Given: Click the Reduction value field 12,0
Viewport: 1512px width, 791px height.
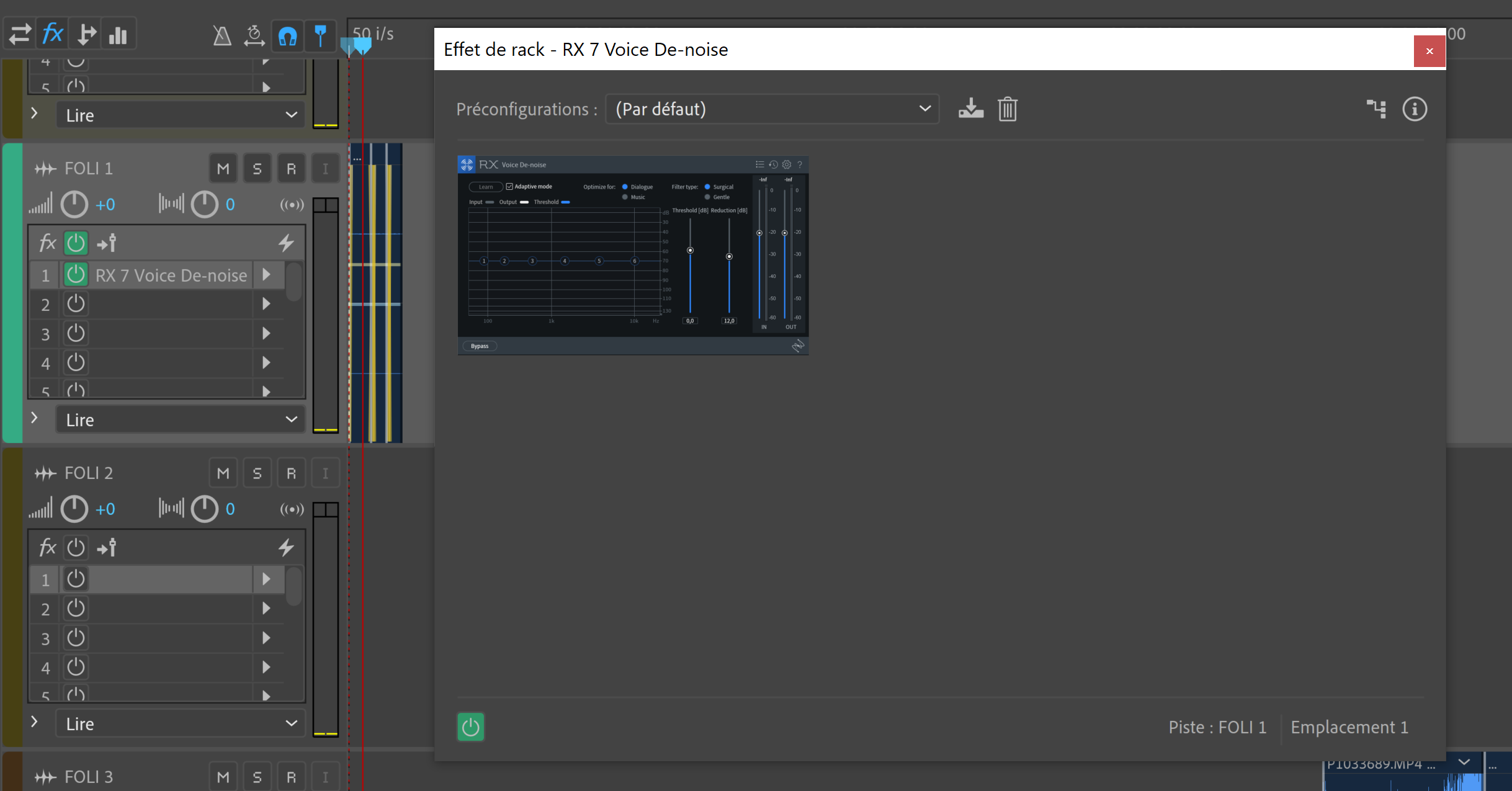Looking at the screenshot, I should pos(729,321).
